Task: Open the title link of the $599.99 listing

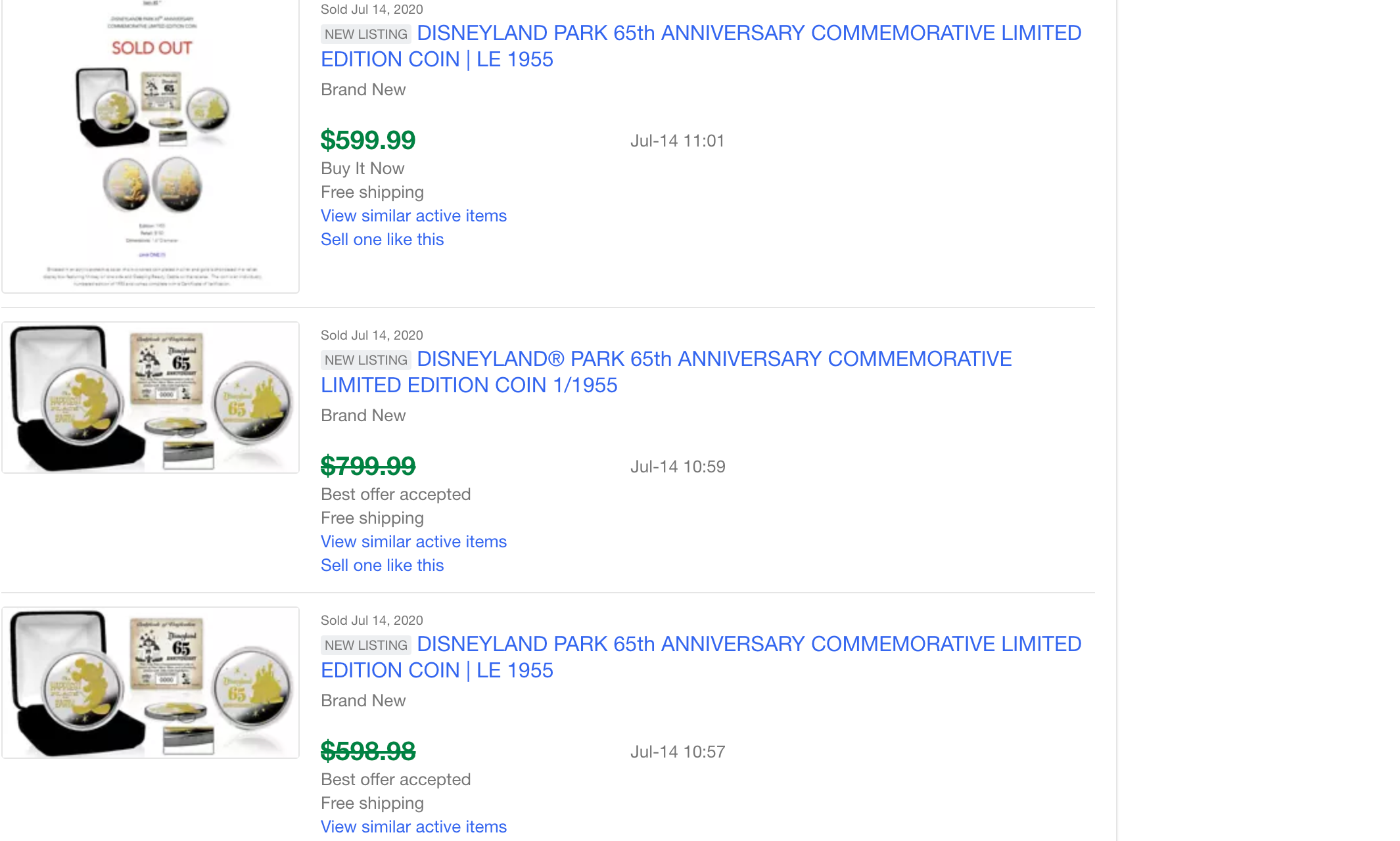Action: point(701,46)
